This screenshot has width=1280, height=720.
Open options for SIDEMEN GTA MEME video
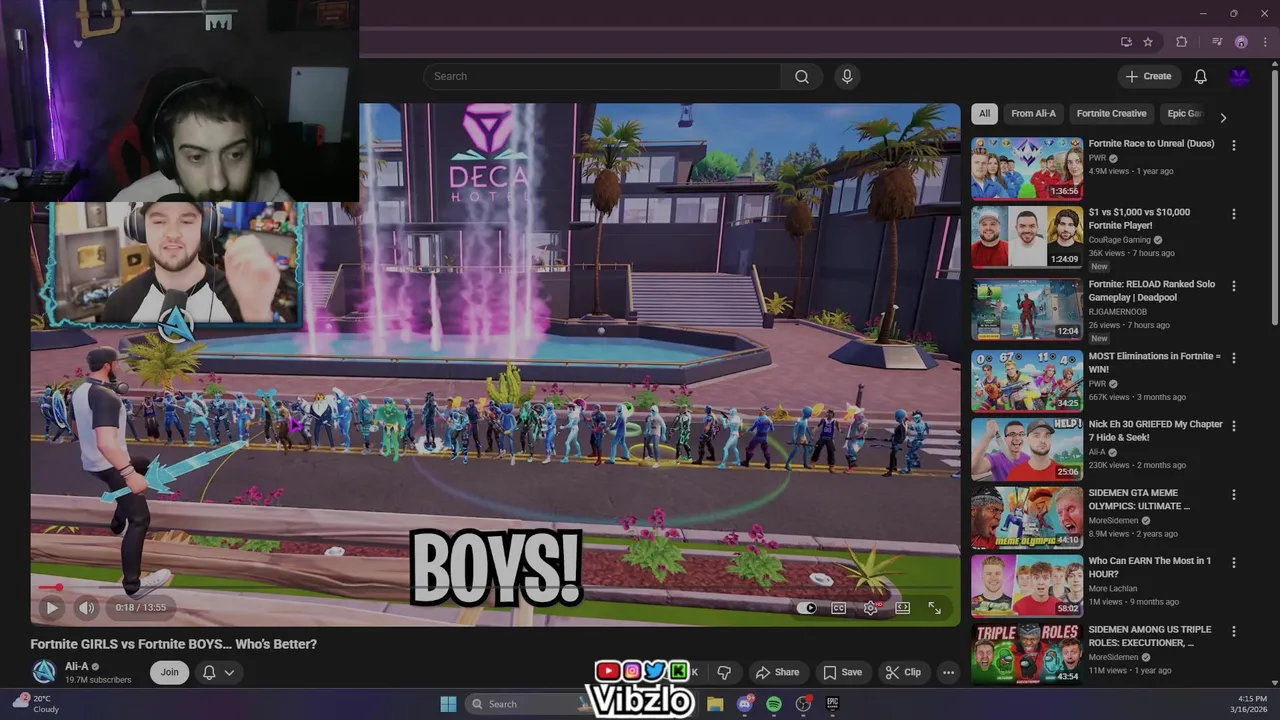(x=1233, y=495)
